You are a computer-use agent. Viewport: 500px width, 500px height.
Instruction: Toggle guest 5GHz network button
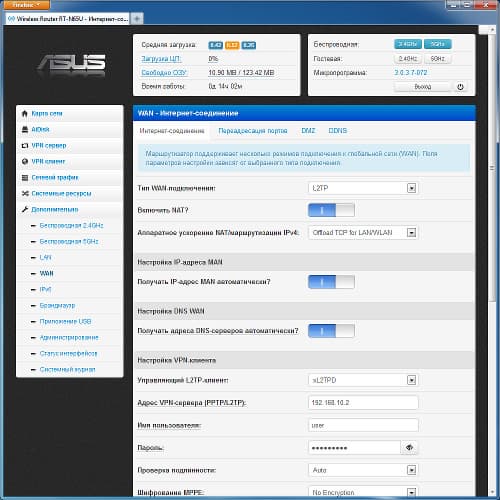click(437, 59)
